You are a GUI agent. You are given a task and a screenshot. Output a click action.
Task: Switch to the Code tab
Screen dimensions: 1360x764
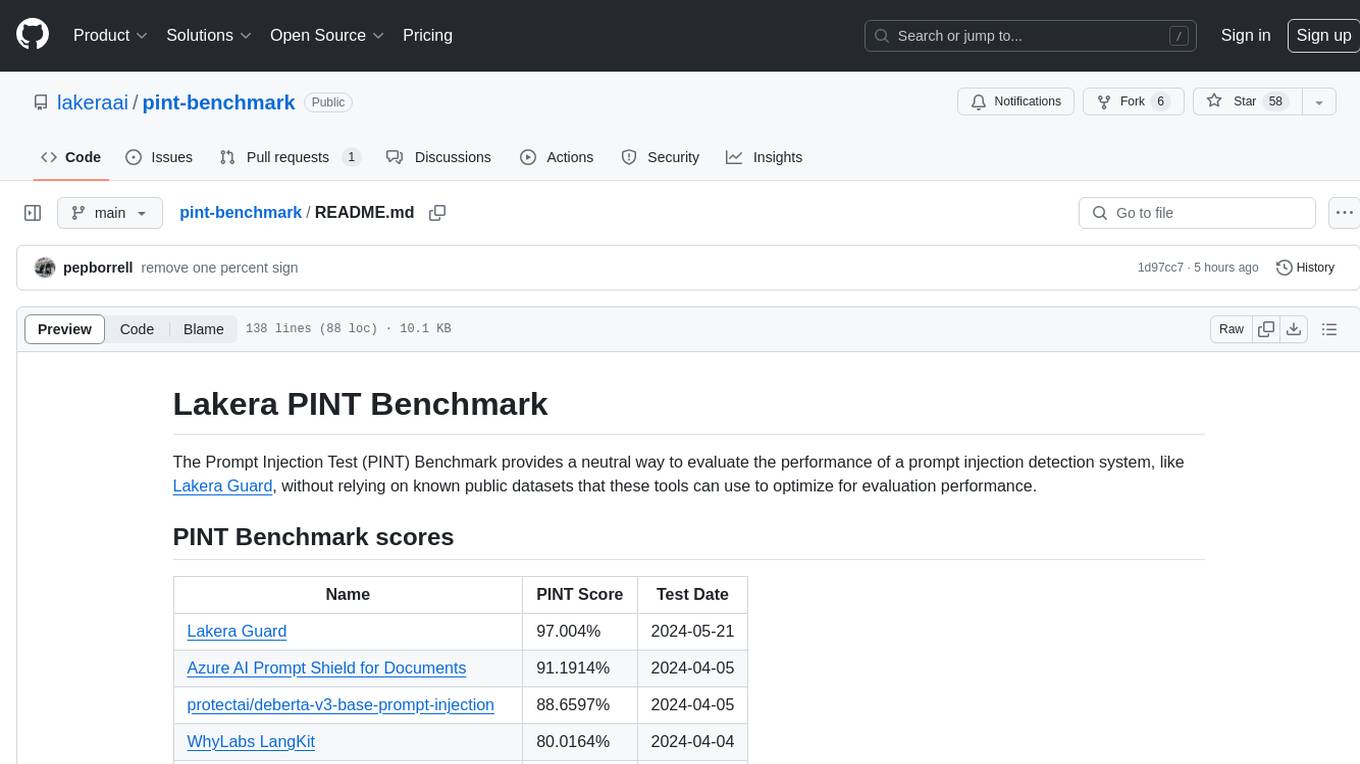click(71, 157)
